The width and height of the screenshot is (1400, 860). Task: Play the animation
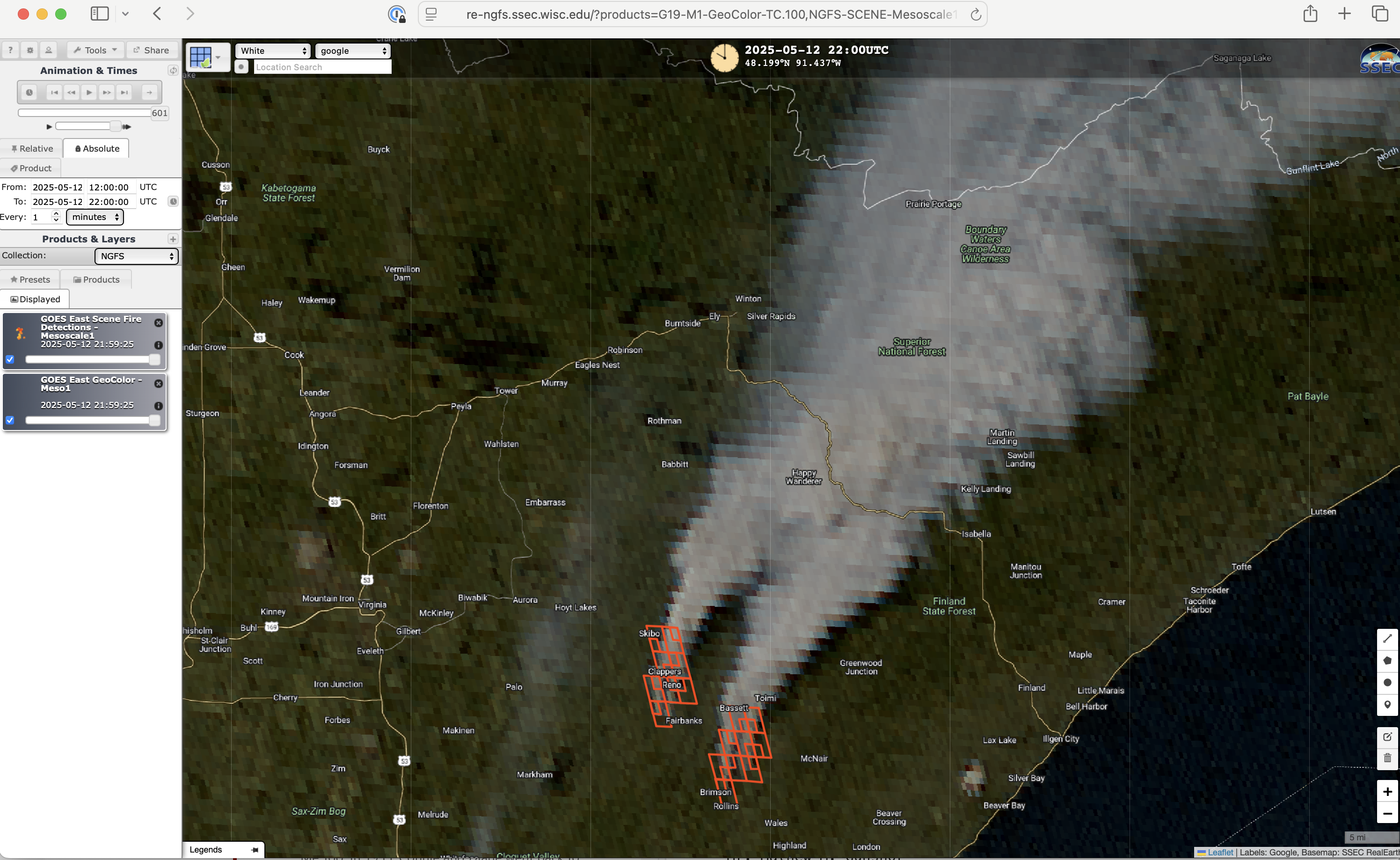click(x=89, y=92)
